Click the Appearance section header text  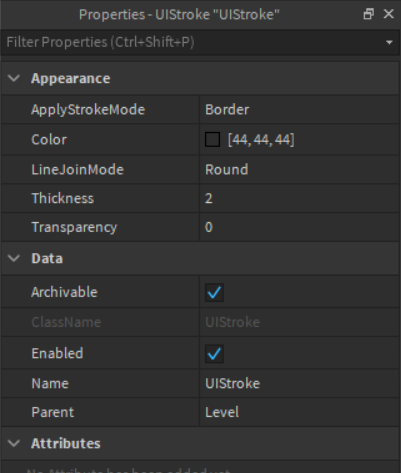coord(70,79)
